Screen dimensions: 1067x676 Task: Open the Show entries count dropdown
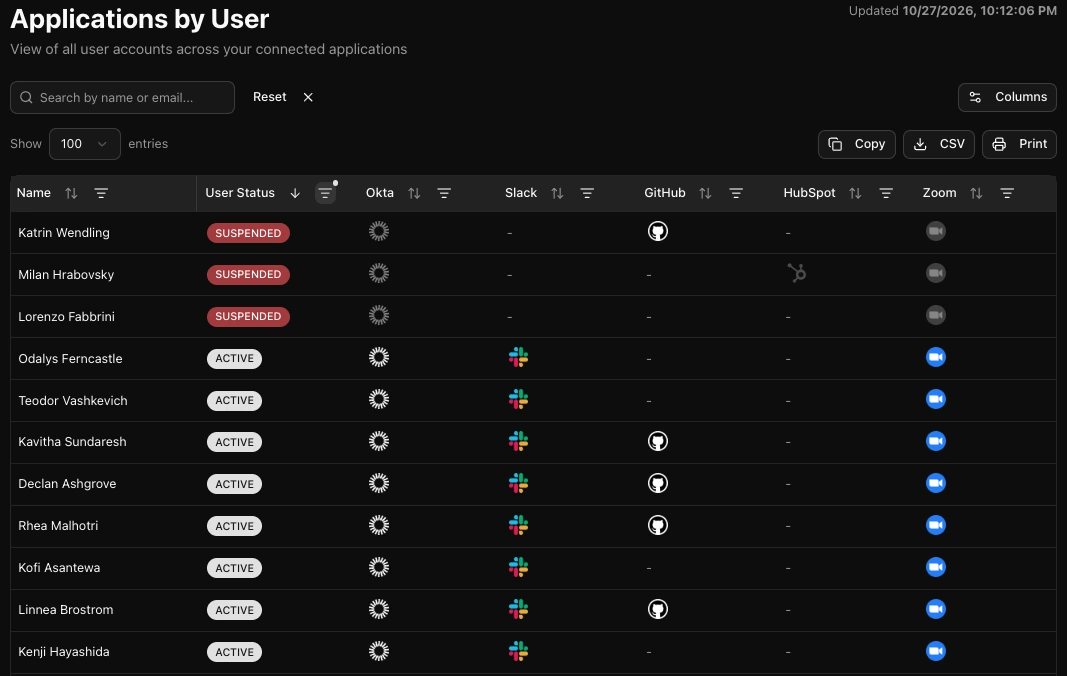84,144
